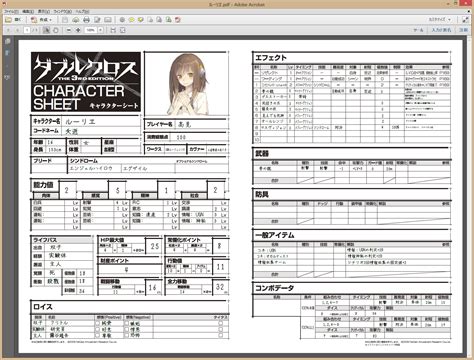The width and height of the screenshot is (474, 360).
Task: Click the zoom out minus button
Action: (x=69, y=30)
